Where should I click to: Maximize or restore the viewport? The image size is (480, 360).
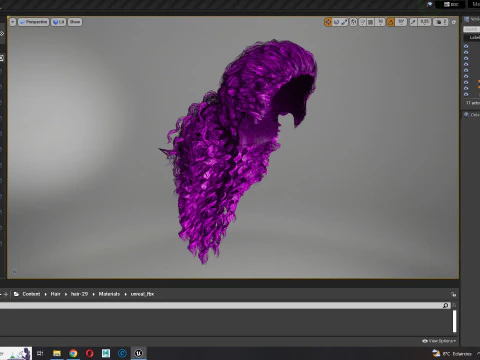[x=454, y=22]
